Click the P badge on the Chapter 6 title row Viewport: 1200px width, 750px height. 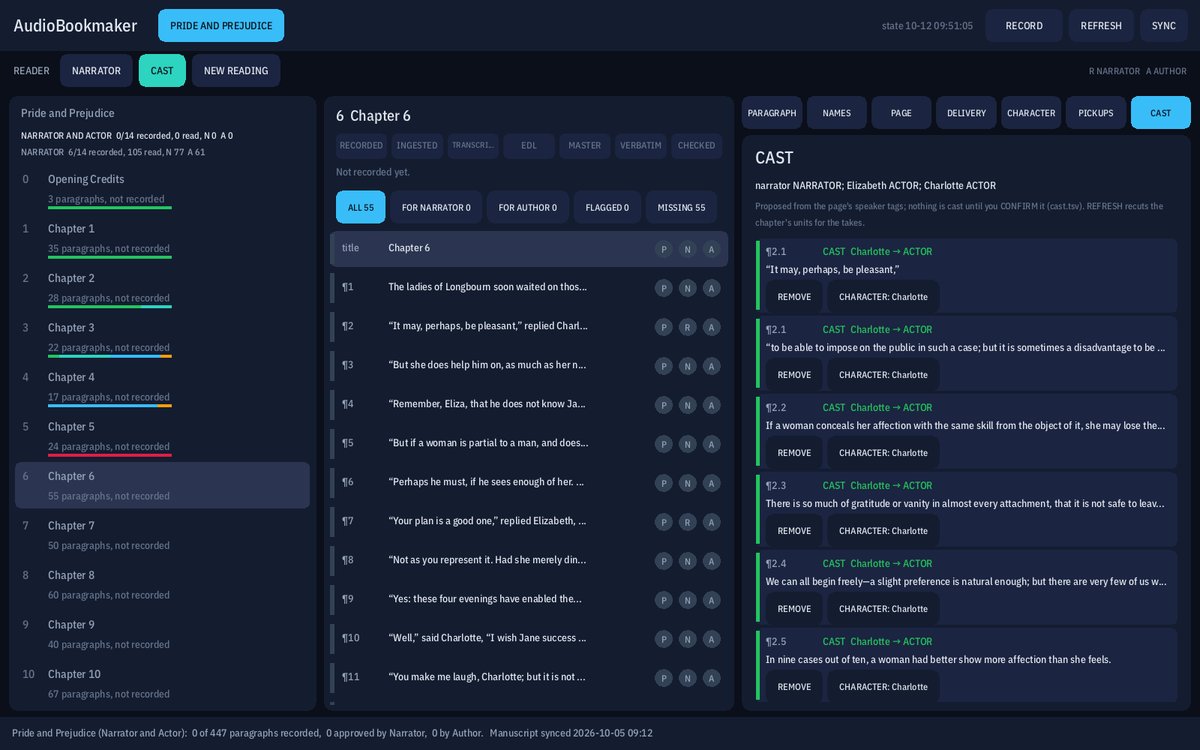[663, 249]
